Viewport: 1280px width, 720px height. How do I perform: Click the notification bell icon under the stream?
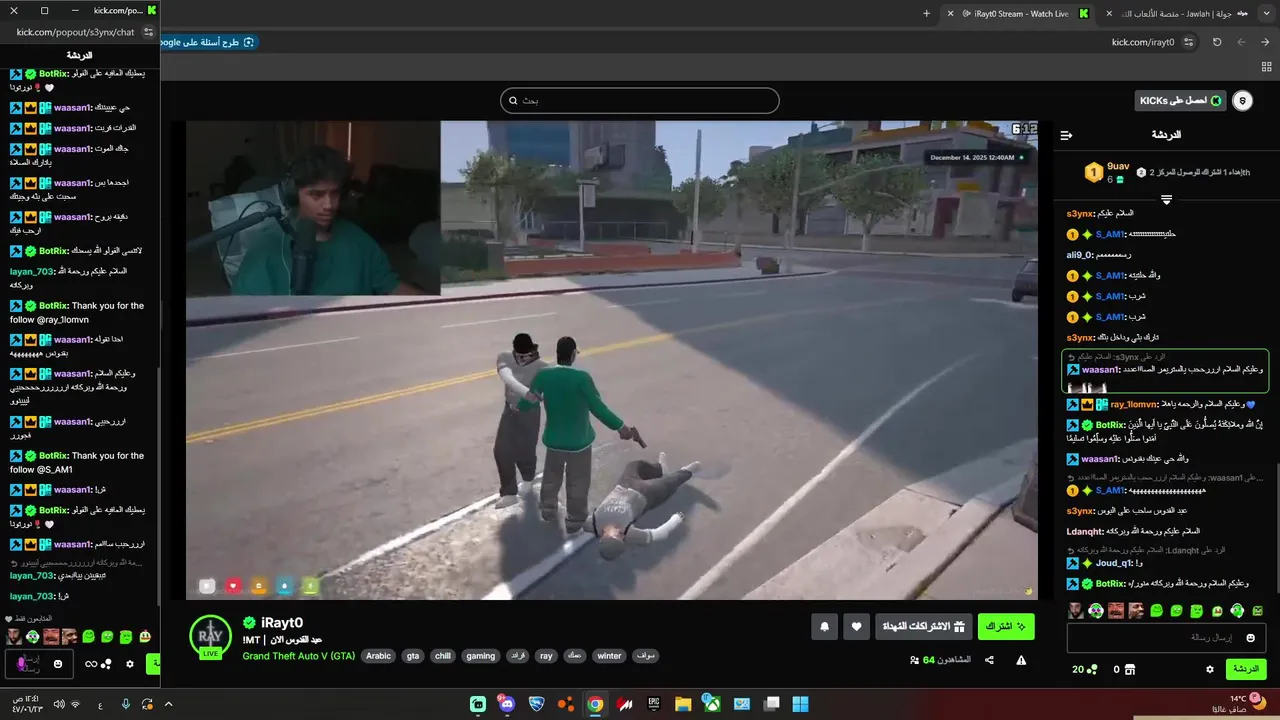pyautogui.click(x=825, y=627)
